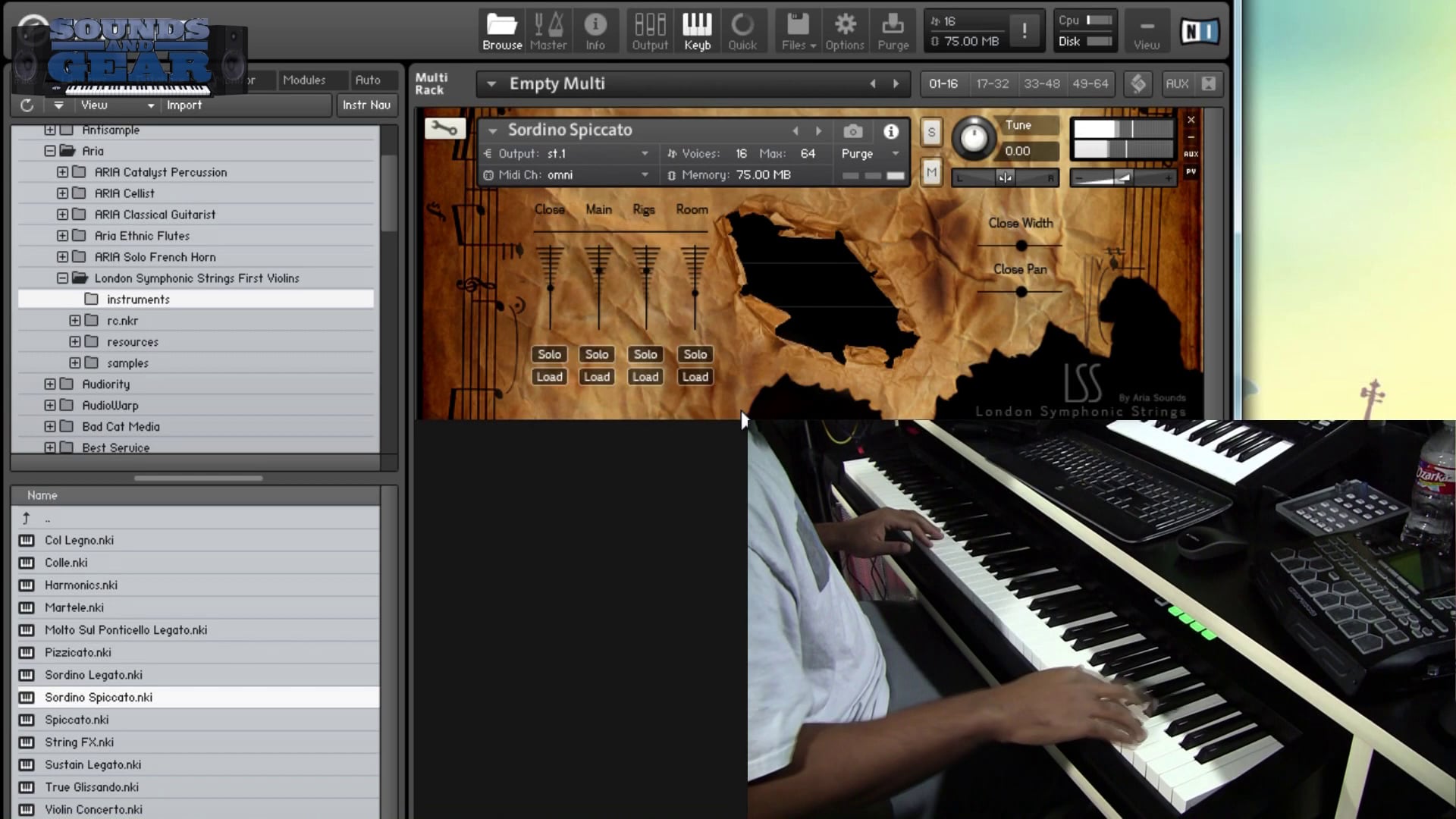
Task: Load the Rigs microphone samples
Action: [x=645, y=377]
